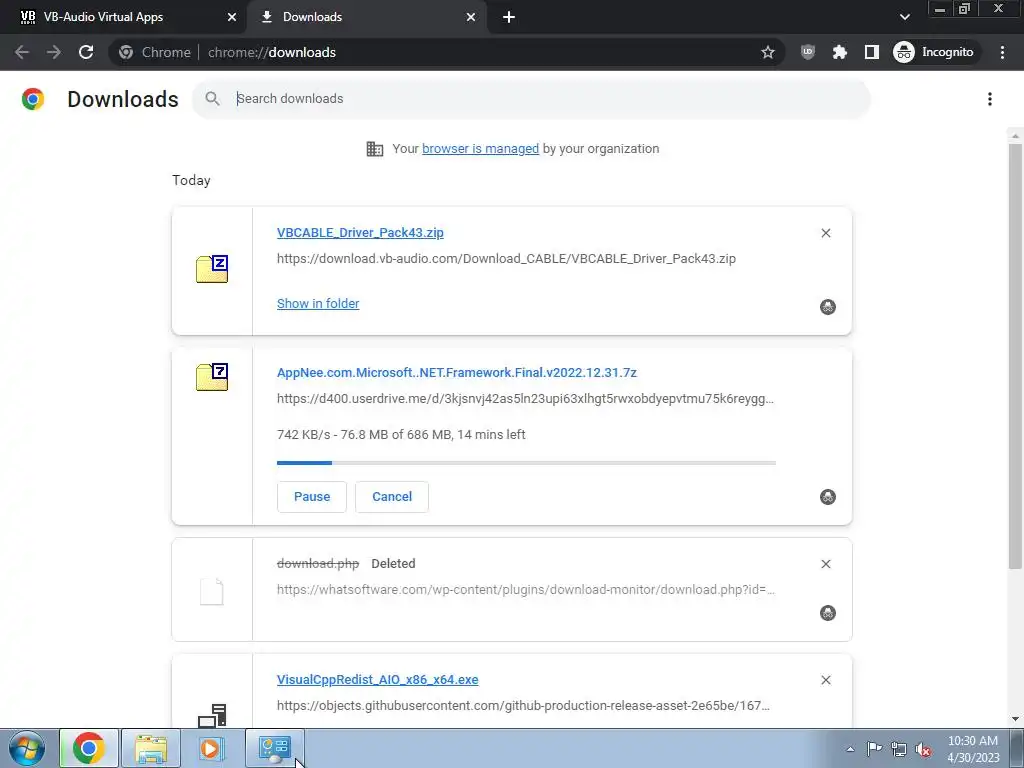
Task: Click the AppNee .NET Framework 7z link
Action: click(456, 373)
